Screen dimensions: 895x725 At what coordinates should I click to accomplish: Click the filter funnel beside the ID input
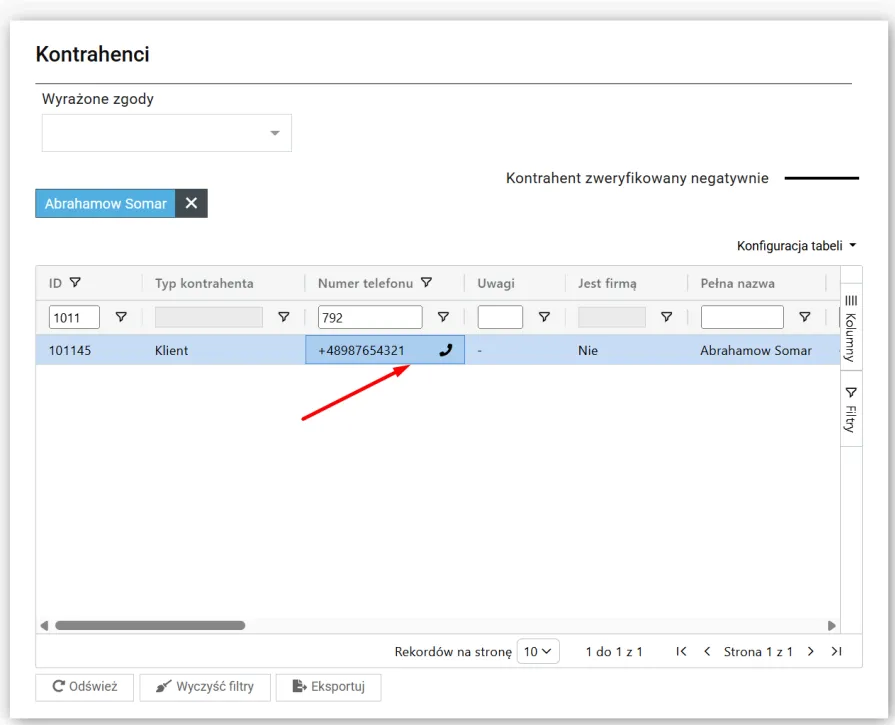[x=121, y=317]
